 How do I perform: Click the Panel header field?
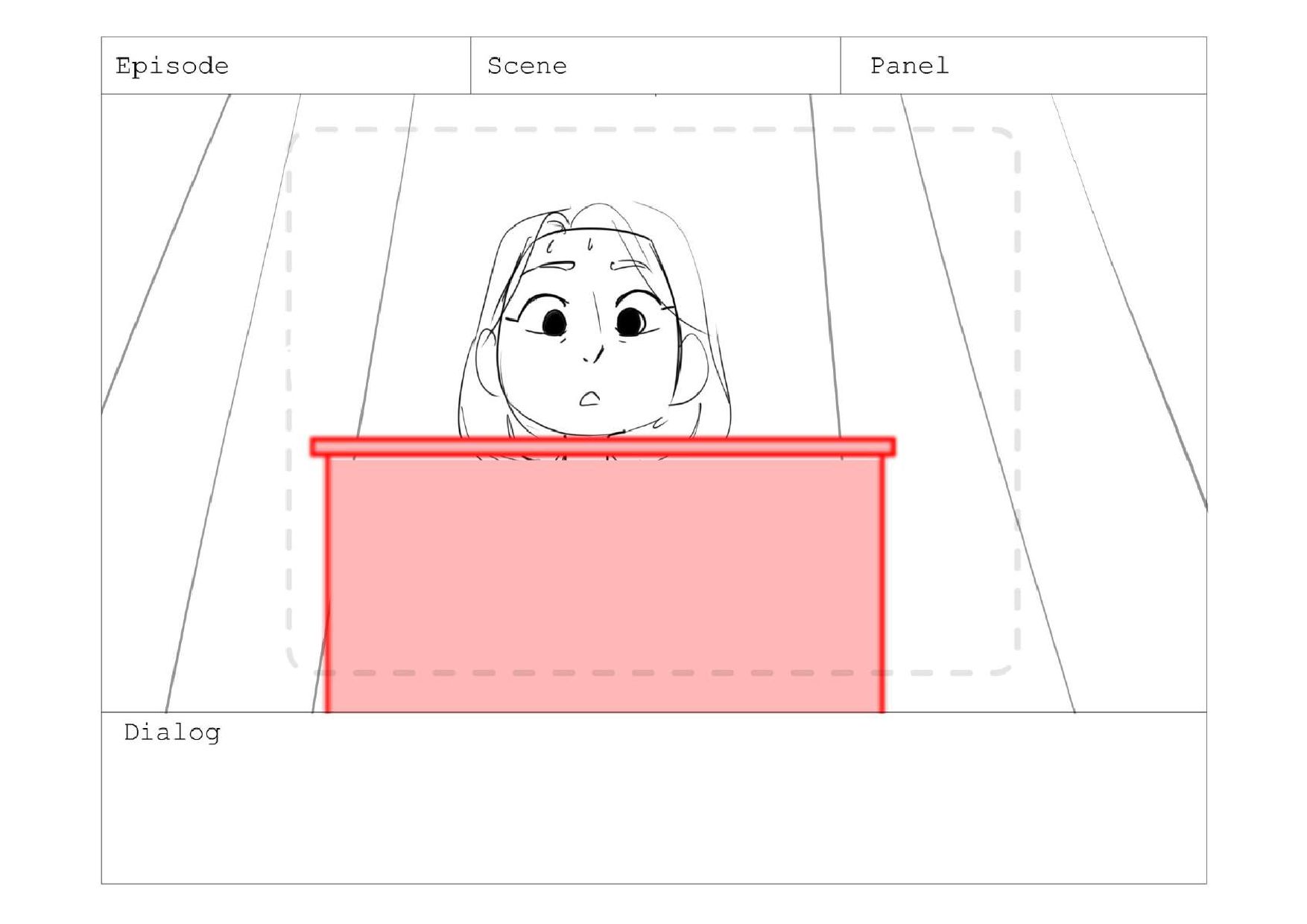1024,66
